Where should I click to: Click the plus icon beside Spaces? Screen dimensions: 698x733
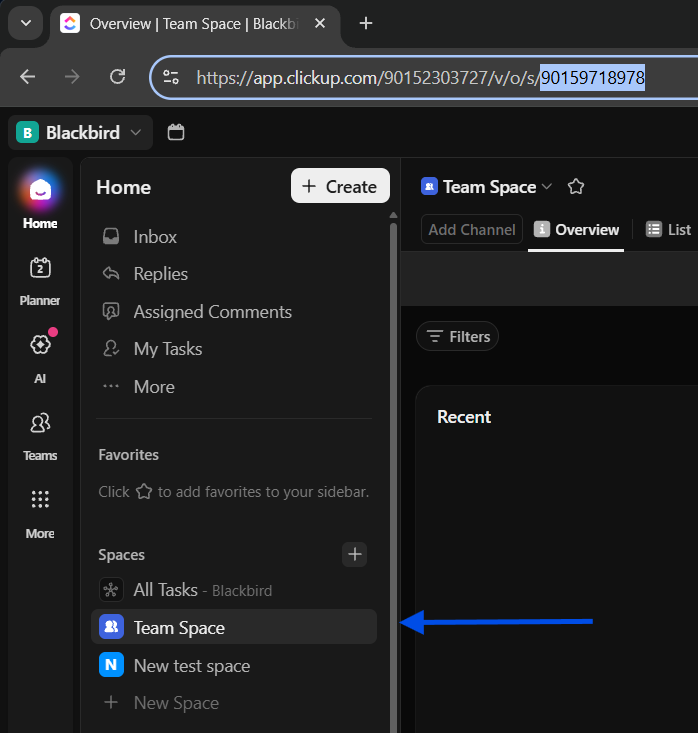point(354,554)
